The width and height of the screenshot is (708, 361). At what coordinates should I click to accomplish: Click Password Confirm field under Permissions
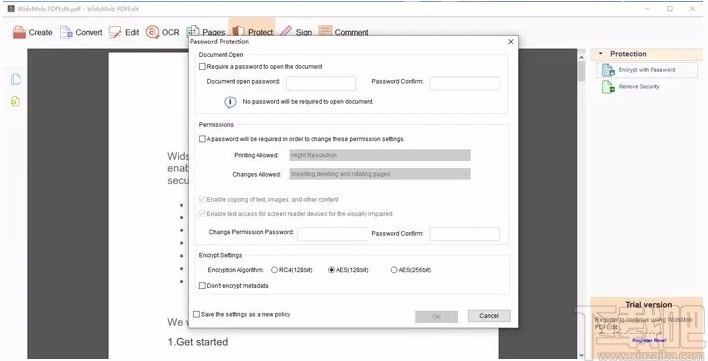tap(465, 234)
